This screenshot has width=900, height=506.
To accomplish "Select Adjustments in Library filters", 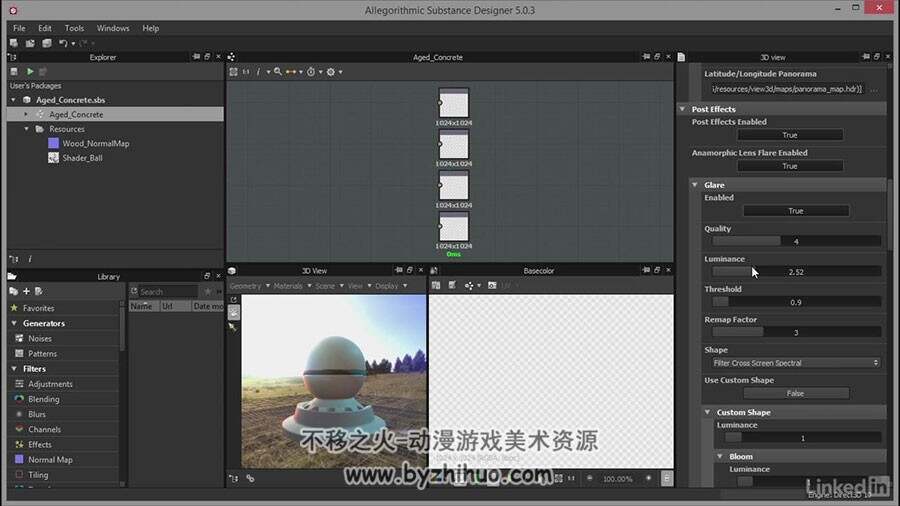I will [51, 384].
